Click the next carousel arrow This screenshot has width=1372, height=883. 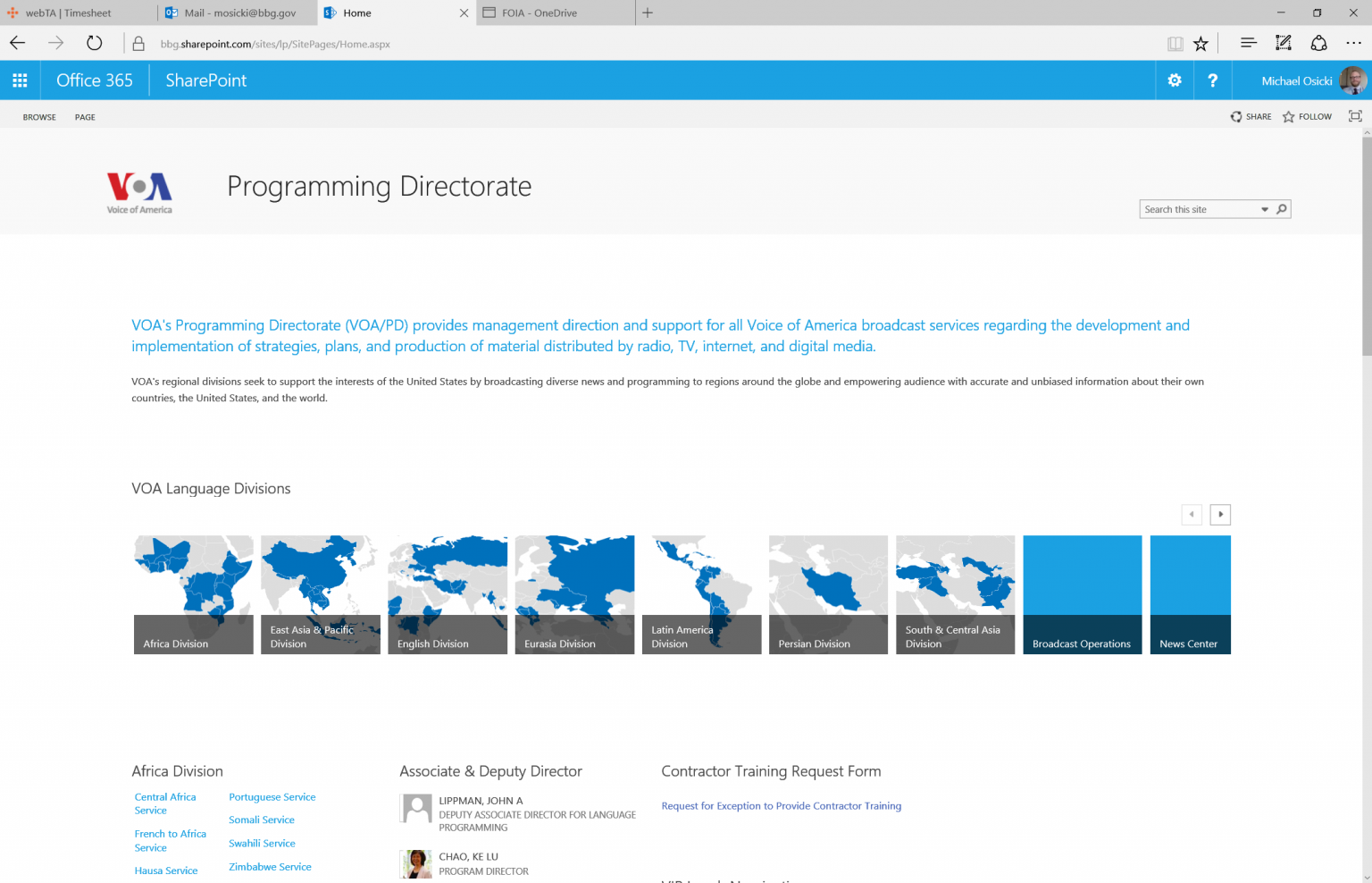tap(1220, 514)
